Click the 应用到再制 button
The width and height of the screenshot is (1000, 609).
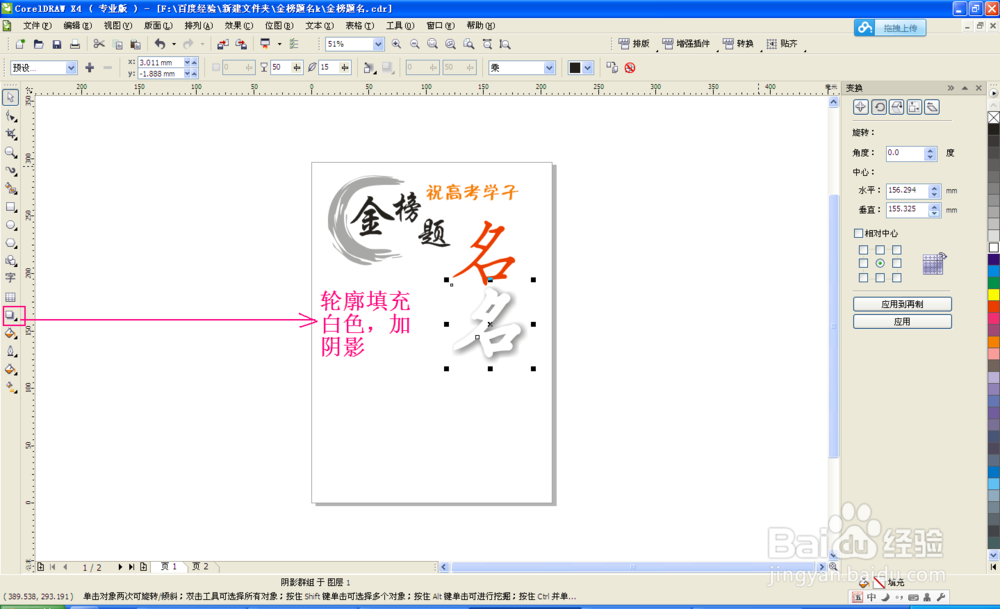coord(902,304)
